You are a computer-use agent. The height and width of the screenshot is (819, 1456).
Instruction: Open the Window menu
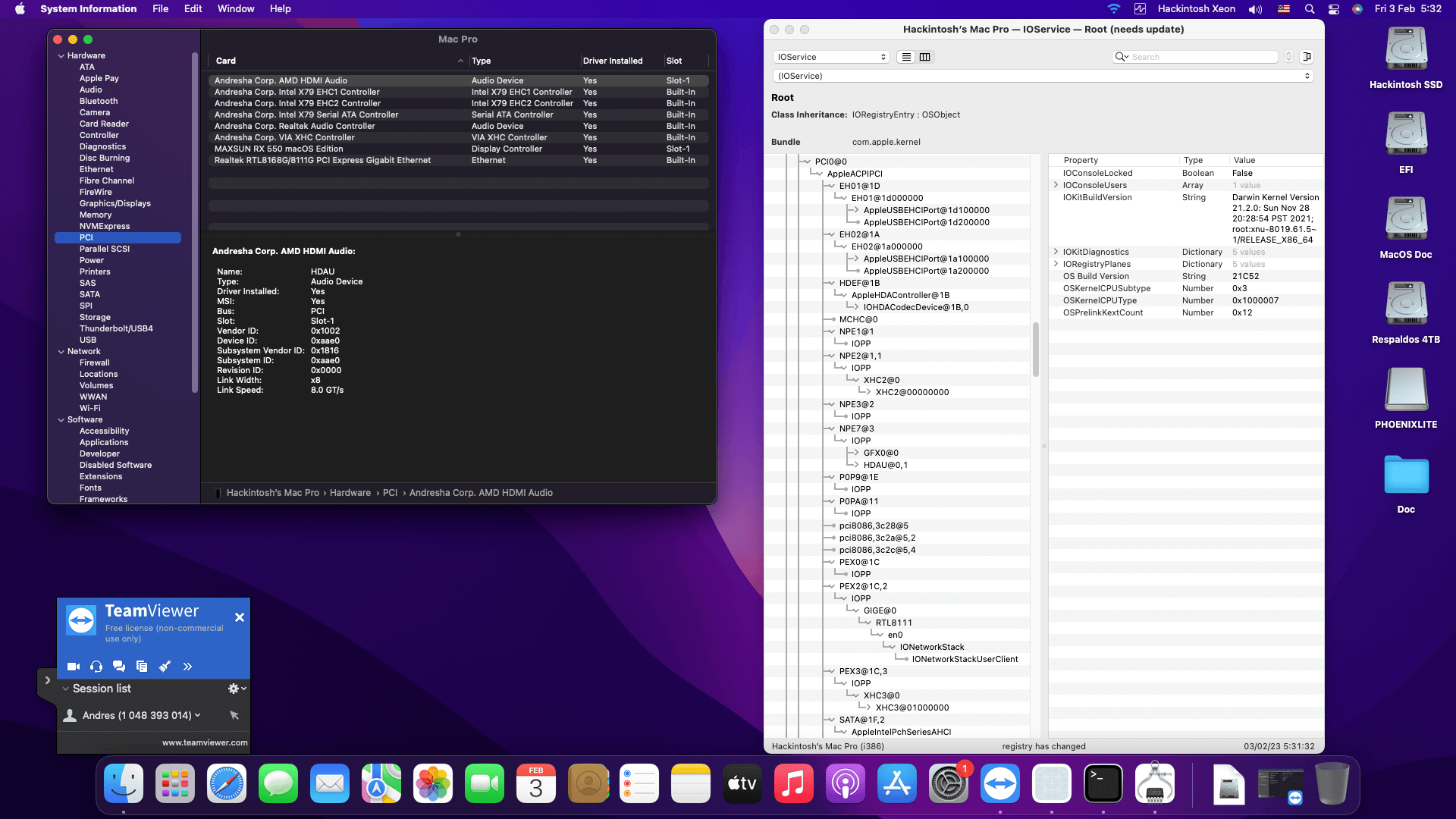click(x=236, y=9)
